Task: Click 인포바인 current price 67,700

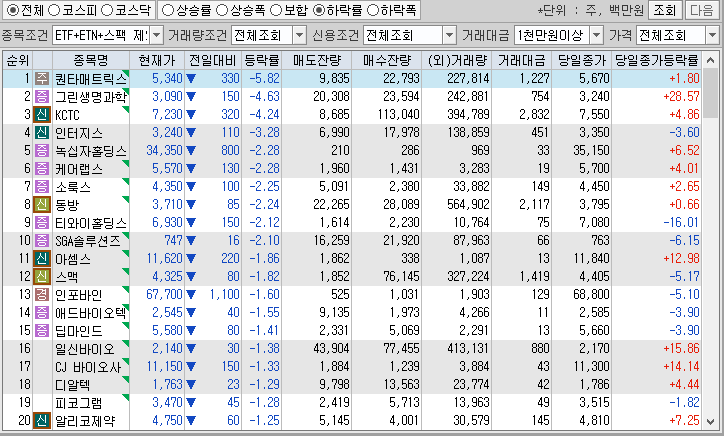Action: pyautogui.click(x=164, y=295)
